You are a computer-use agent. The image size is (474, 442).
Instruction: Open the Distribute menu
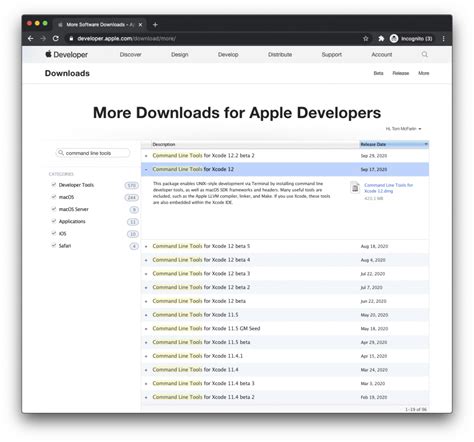(280, 54)
